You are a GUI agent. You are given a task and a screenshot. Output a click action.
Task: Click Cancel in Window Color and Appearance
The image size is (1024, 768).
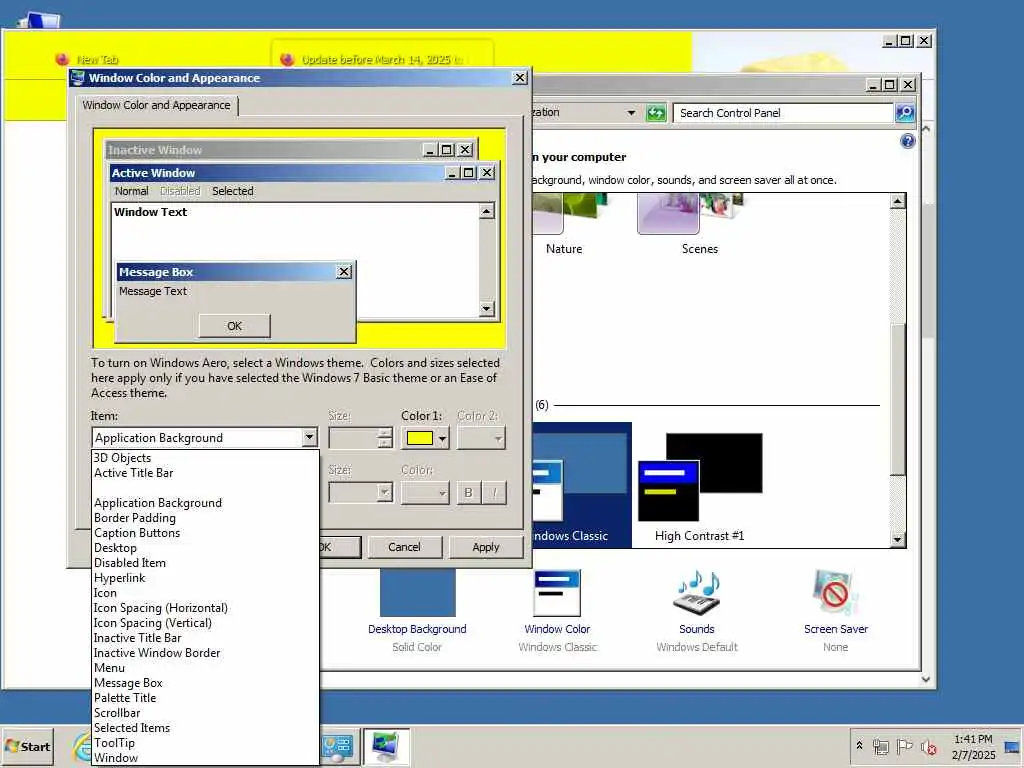[x=404, y=547]
